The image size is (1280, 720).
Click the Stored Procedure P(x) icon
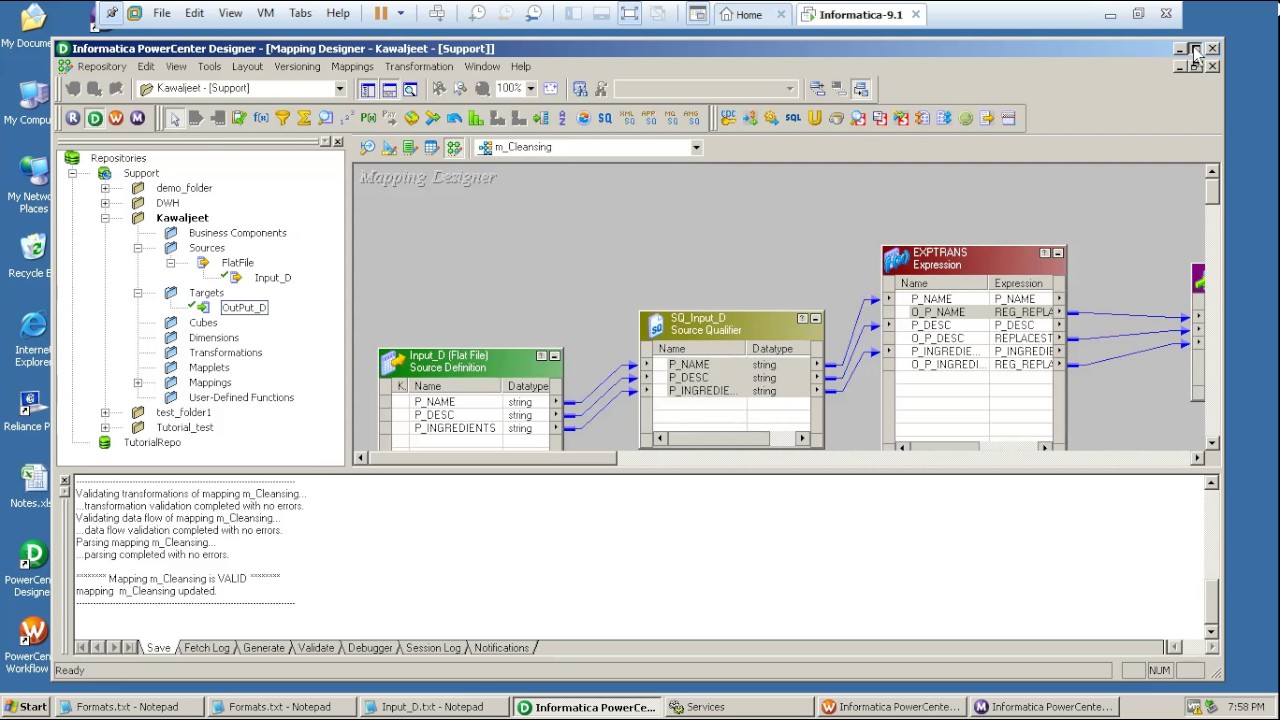(368, 118)
